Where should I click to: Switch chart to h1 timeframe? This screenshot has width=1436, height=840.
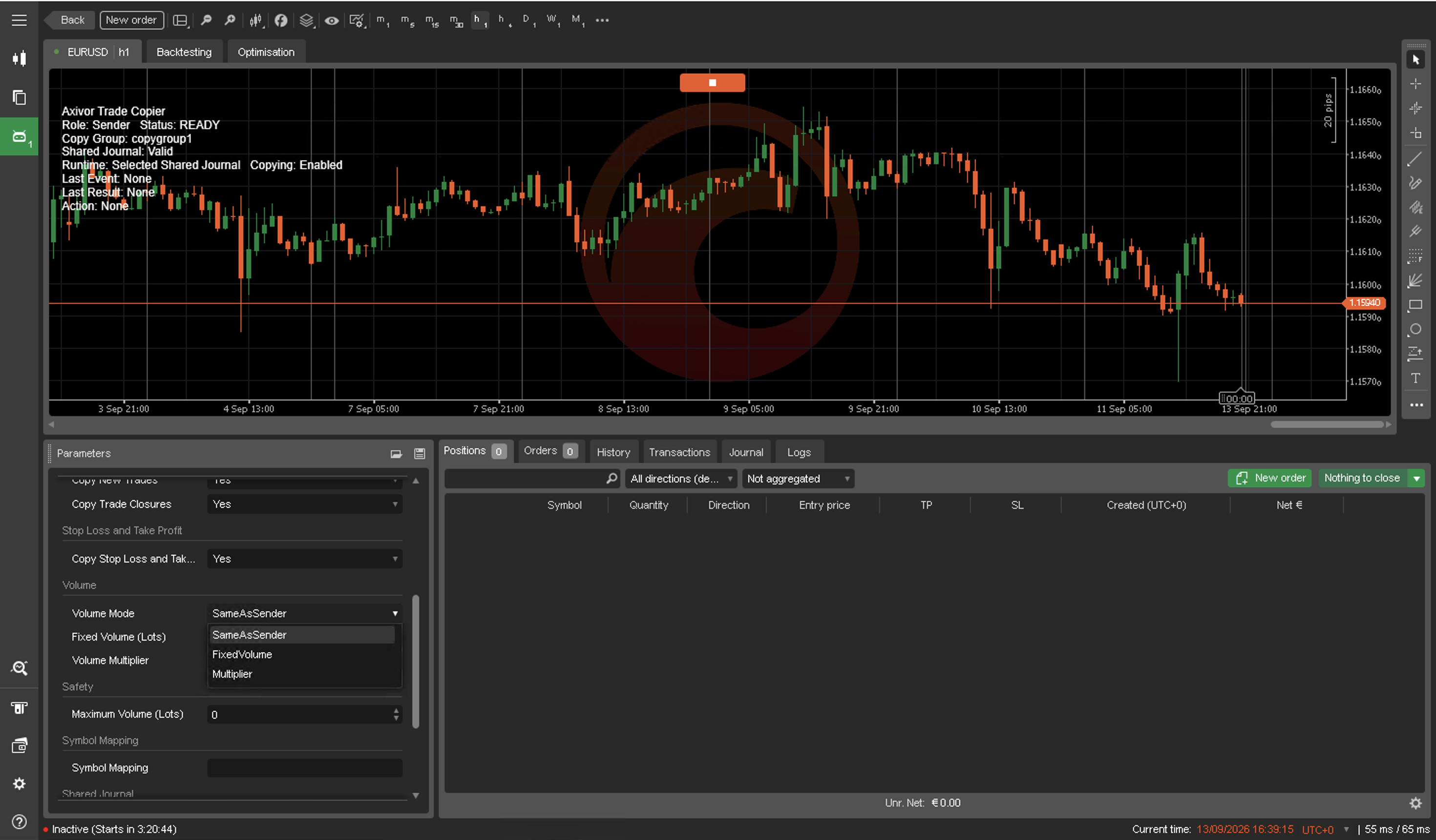pyautogui.click(x=480, y=21)
